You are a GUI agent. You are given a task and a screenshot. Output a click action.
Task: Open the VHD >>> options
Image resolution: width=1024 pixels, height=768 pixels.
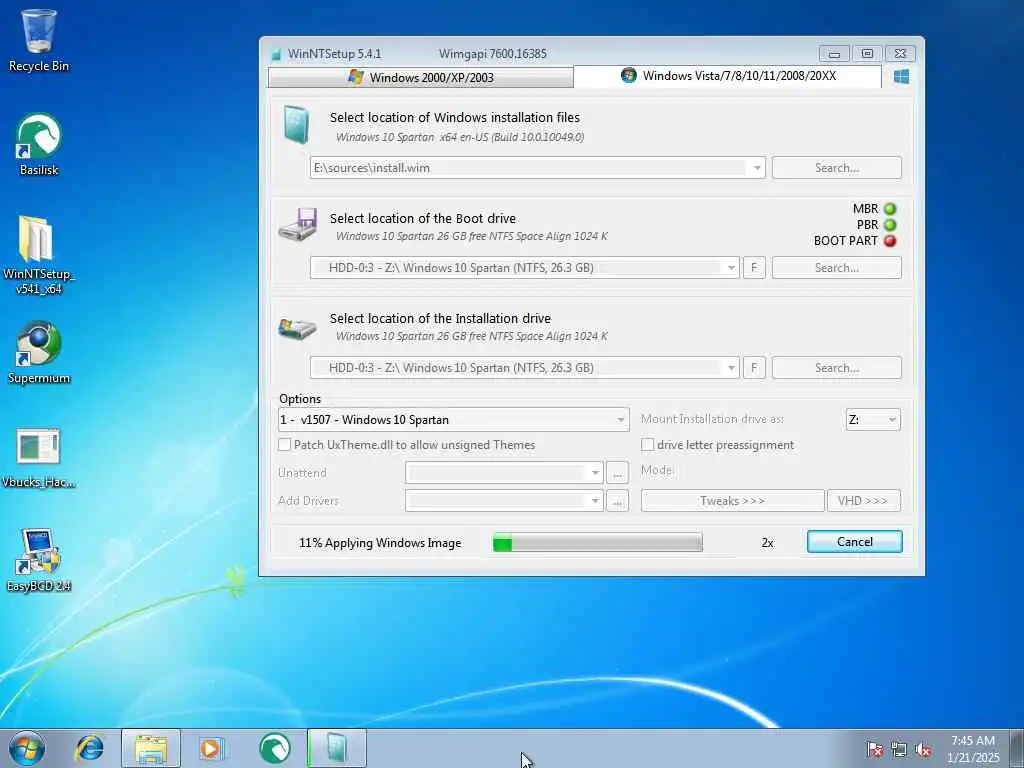click(863, 501)
